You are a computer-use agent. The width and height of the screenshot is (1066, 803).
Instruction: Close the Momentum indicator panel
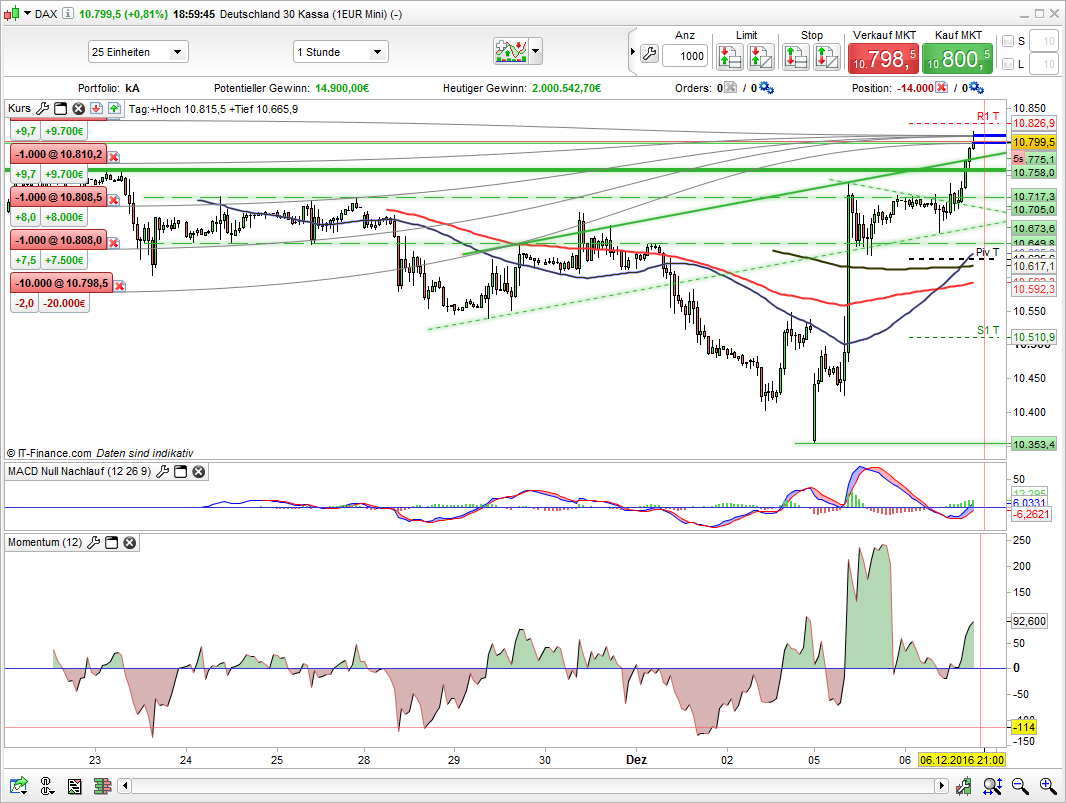coord(129,543)
